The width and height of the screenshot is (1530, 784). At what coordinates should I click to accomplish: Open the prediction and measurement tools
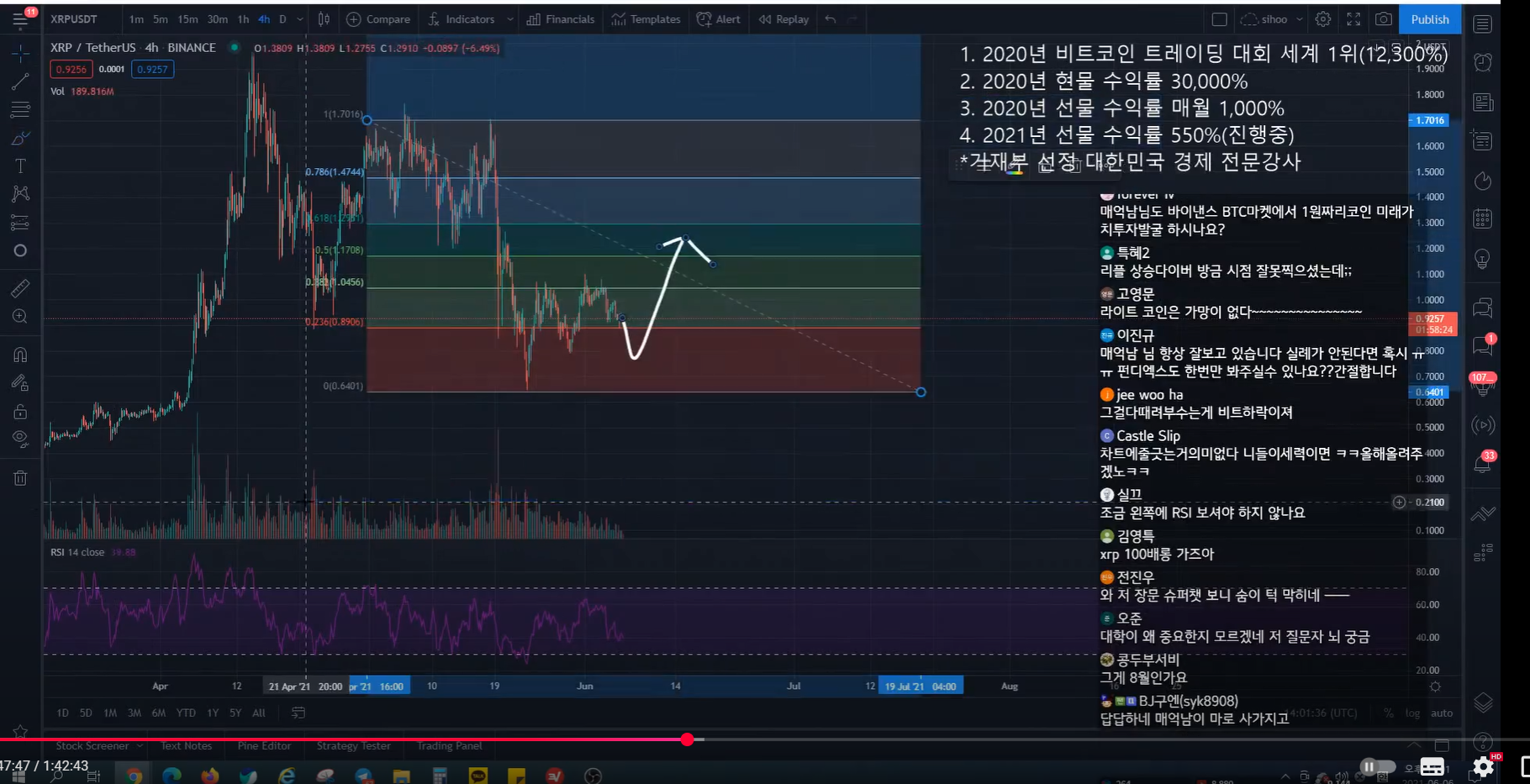(x=20, y=223)
